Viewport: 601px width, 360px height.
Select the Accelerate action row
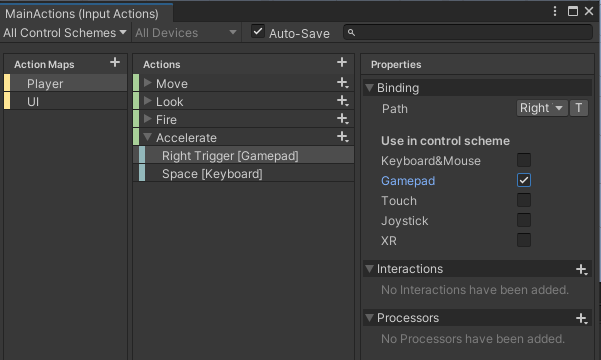(243, 137)
